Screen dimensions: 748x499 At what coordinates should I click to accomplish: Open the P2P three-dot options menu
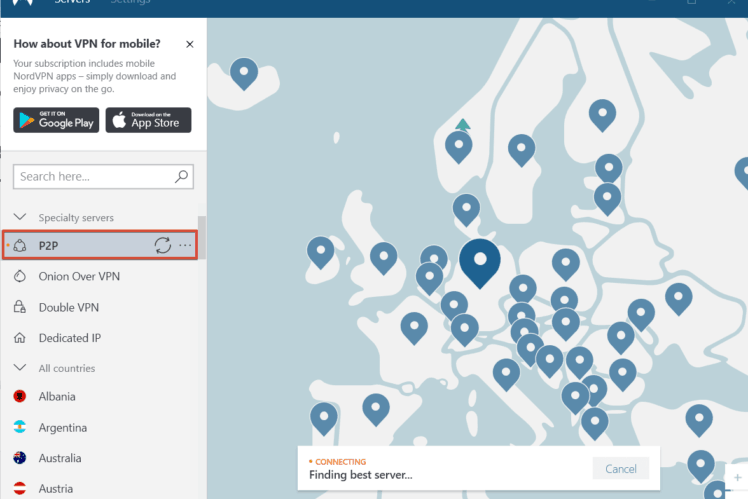click(x=185, y=245)
